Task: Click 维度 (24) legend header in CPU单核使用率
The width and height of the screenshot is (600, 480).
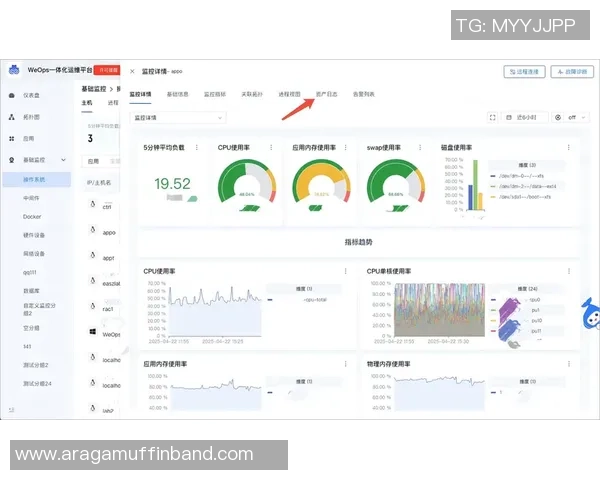Action: [x=527, y=289]
